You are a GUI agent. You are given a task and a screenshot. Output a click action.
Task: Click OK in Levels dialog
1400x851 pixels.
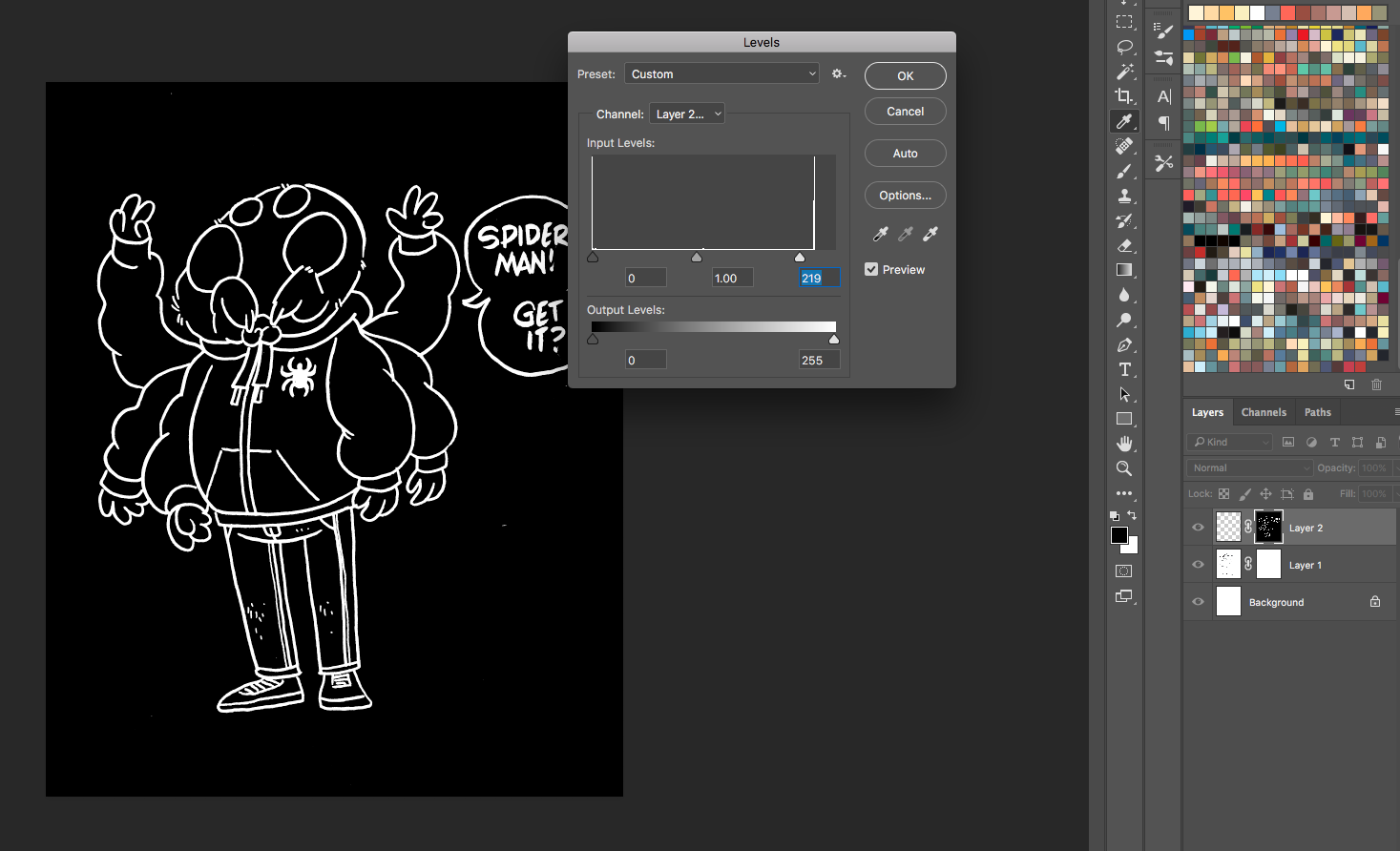[906, 75]
